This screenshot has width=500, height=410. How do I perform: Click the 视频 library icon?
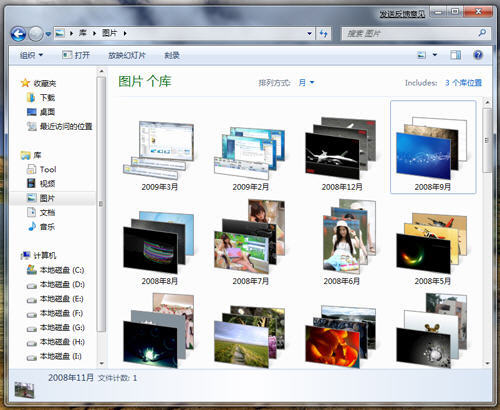(x=31, y=183)
